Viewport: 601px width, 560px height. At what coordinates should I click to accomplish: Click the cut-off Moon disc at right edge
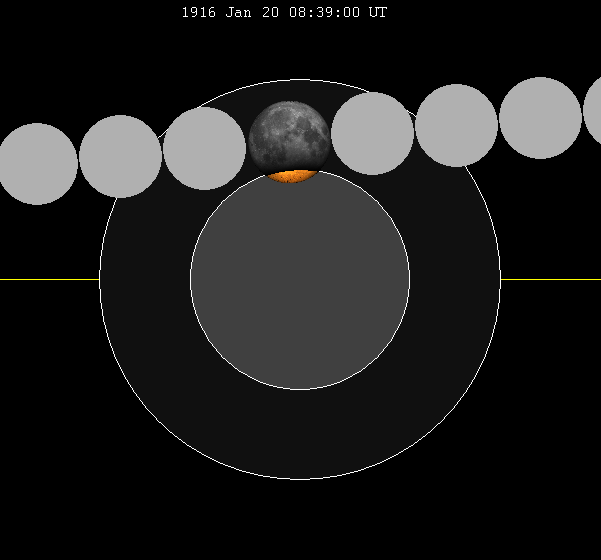(x=593, y=111)
